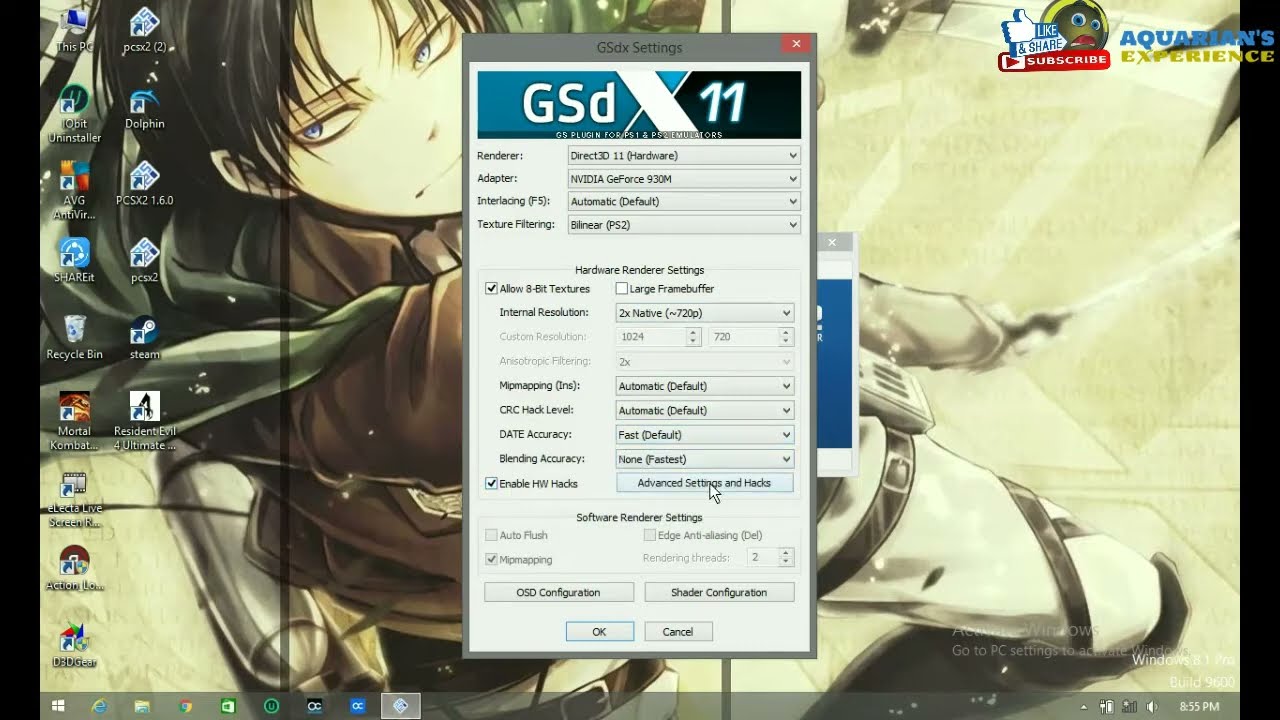
Task: Expand the Blending Accuracy dropdown
Action: [705, 460]
